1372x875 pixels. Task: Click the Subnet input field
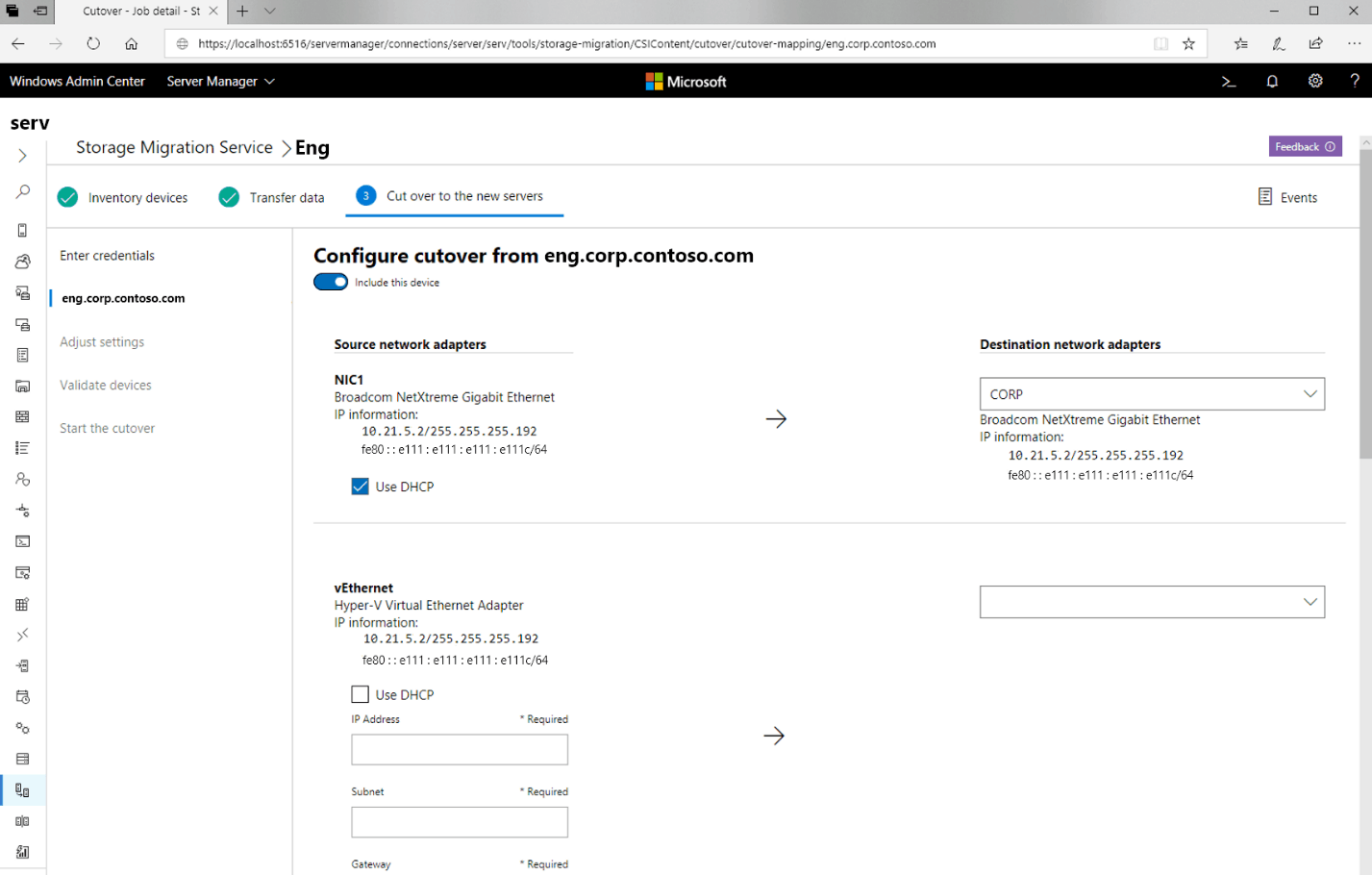460,822
